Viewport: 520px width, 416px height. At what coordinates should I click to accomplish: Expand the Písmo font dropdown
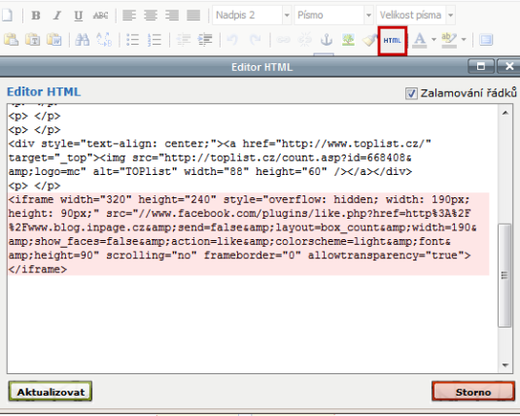(368, 15)
